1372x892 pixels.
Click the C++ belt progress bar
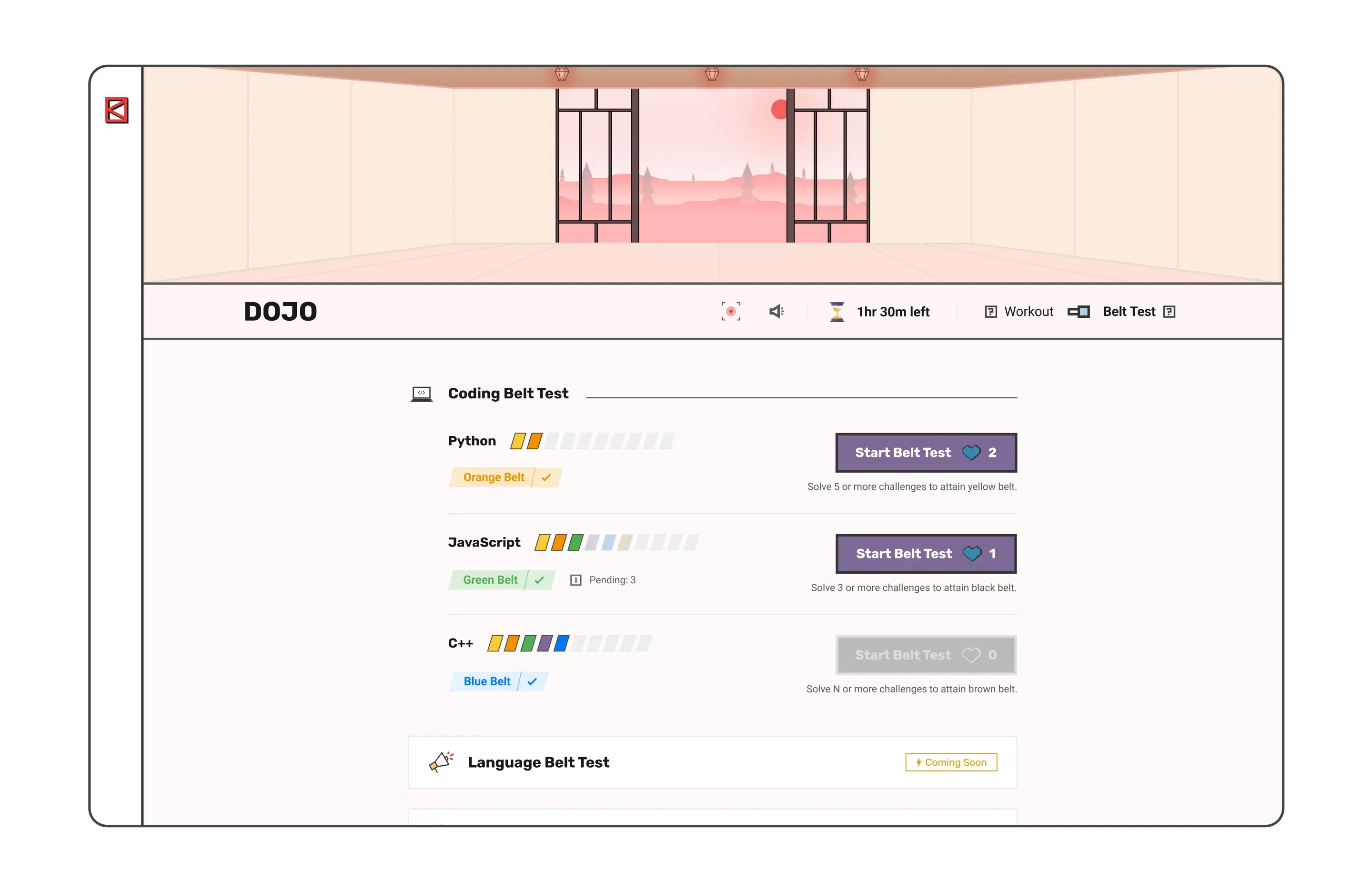(x=570, y=643)
